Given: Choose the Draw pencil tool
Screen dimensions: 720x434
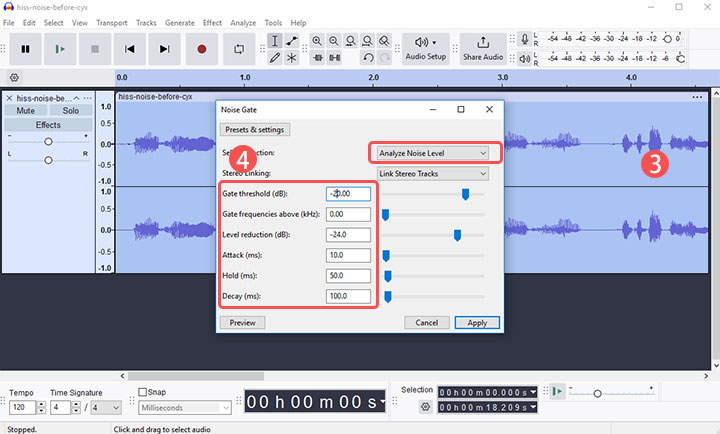Looking at the screenshot, I should (x=275, y=58).
